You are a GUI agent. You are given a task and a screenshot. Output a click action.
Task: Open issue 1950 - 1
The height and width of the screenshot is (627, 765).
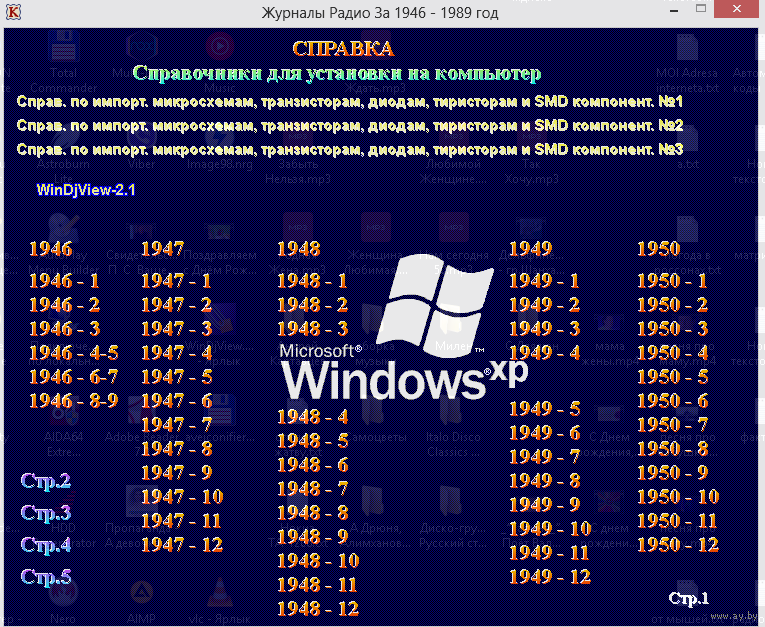click(x=672, y=281)
